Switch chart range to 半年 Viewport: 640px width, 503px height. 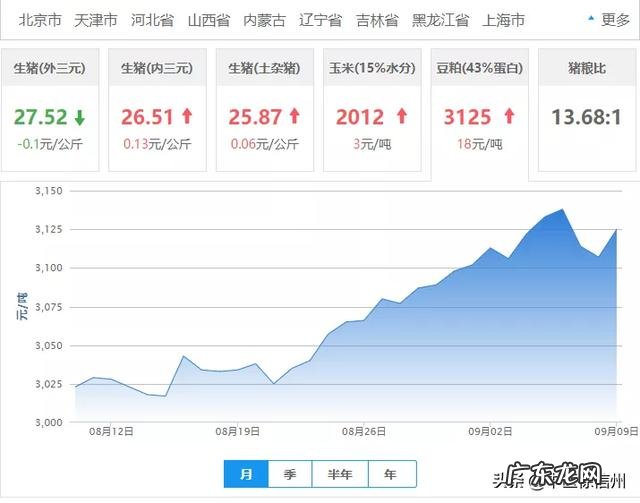(340, 474)
